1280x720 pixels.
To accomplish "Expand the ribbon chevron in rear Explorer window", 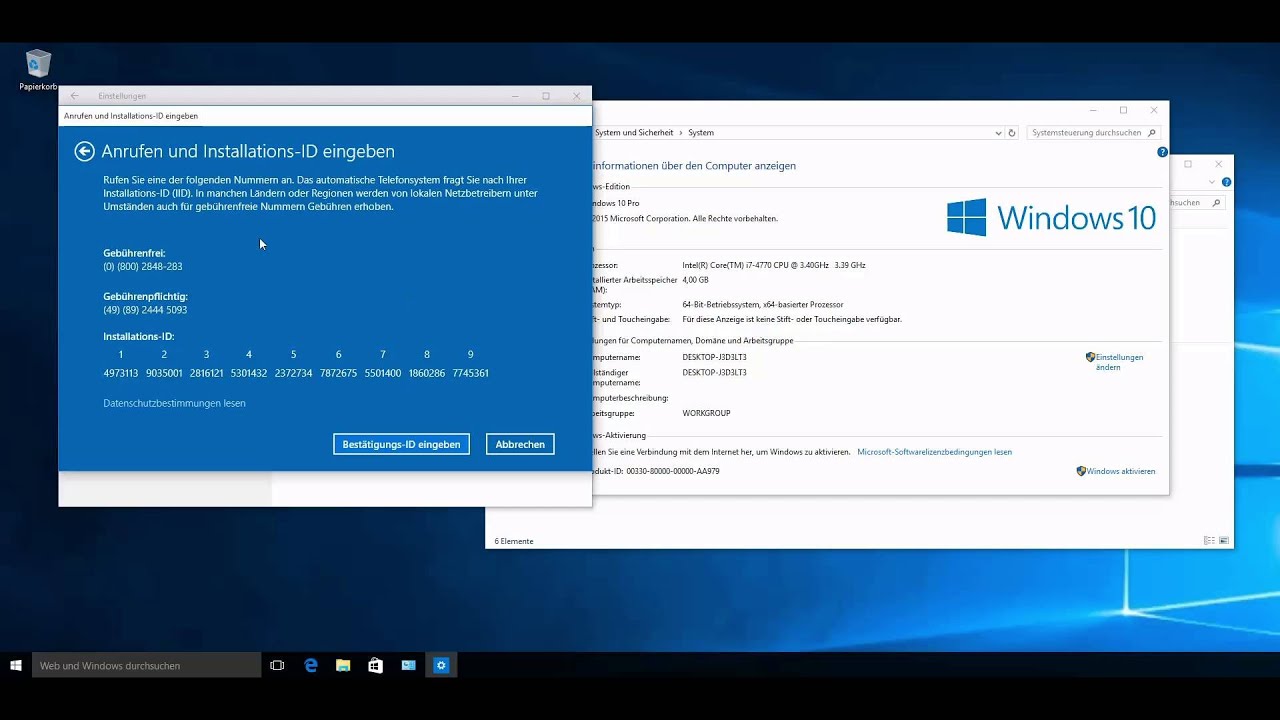I will (1213, 182).
